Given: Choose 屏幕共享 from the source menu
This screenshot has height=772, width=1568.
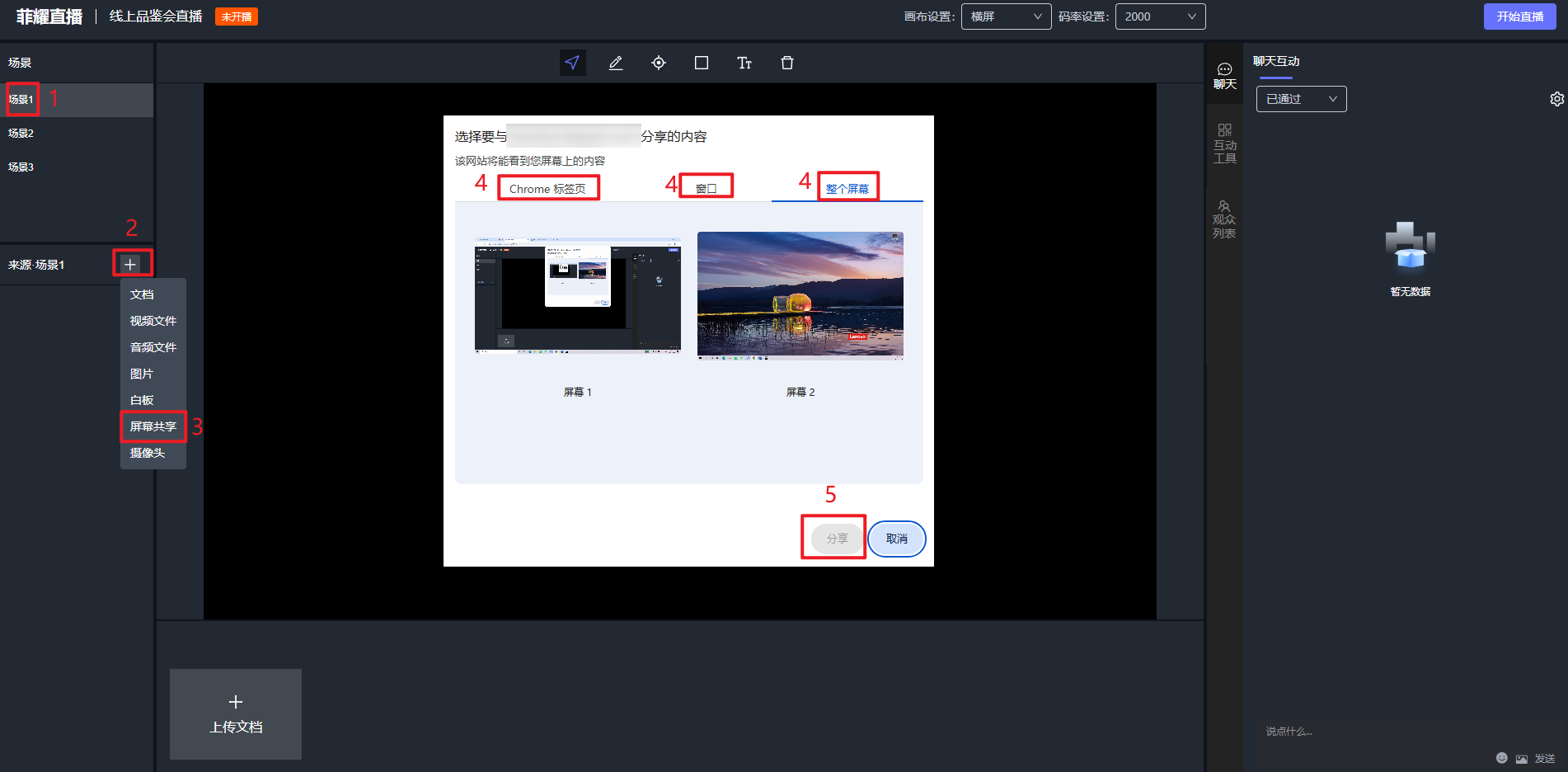Looking at the screenshot, I should point(153,426).
